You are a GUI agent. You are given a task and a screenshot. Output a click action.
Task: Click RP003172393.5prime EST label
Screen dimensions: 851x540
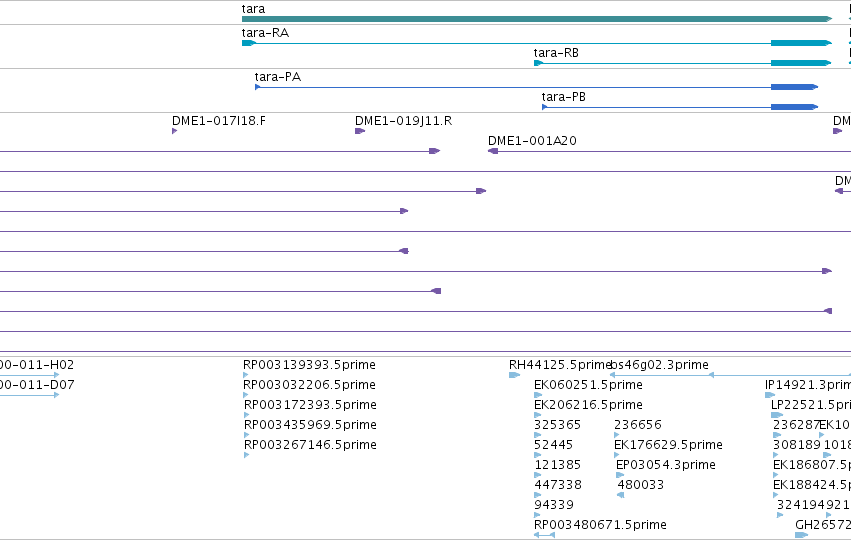click(310, 405)
